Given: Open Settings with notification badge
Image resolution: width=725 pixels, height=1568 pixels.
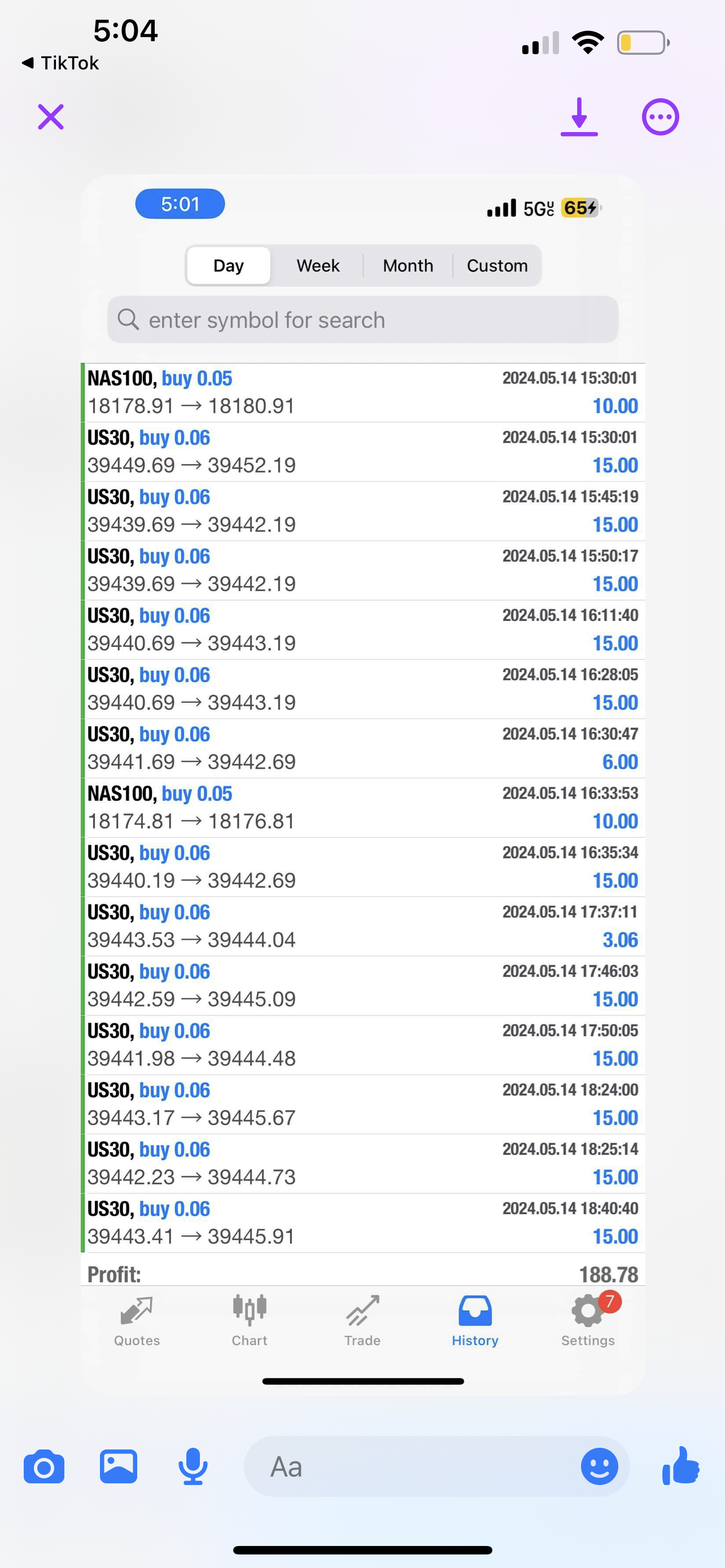Looking at the screenshot, I should pyautogui.click(x=588, y=1321).
